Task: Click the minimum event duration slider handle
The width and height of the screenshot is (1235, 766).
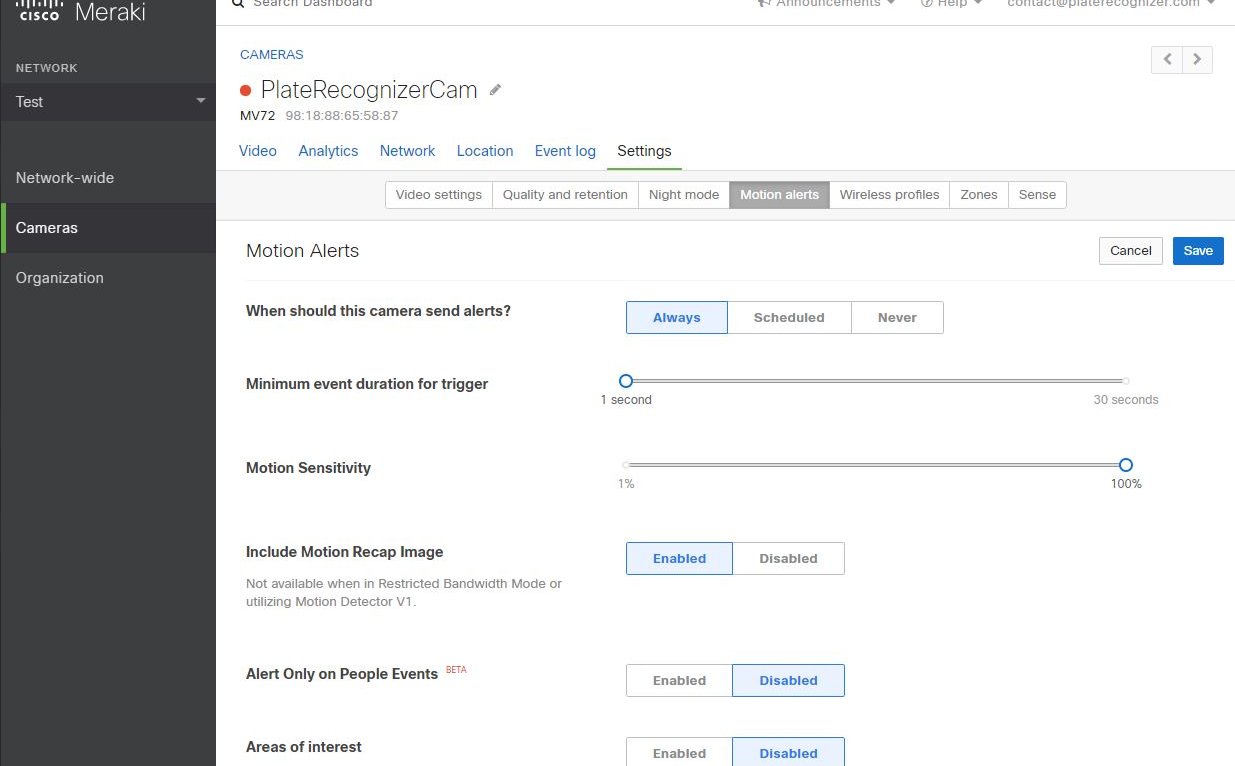Action: [x=626, y=381]
